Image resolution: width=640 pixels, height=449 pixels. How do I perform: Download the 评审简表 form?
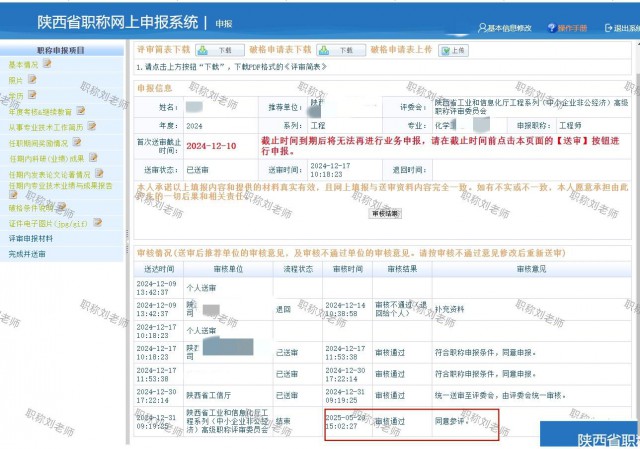point(219,49)
